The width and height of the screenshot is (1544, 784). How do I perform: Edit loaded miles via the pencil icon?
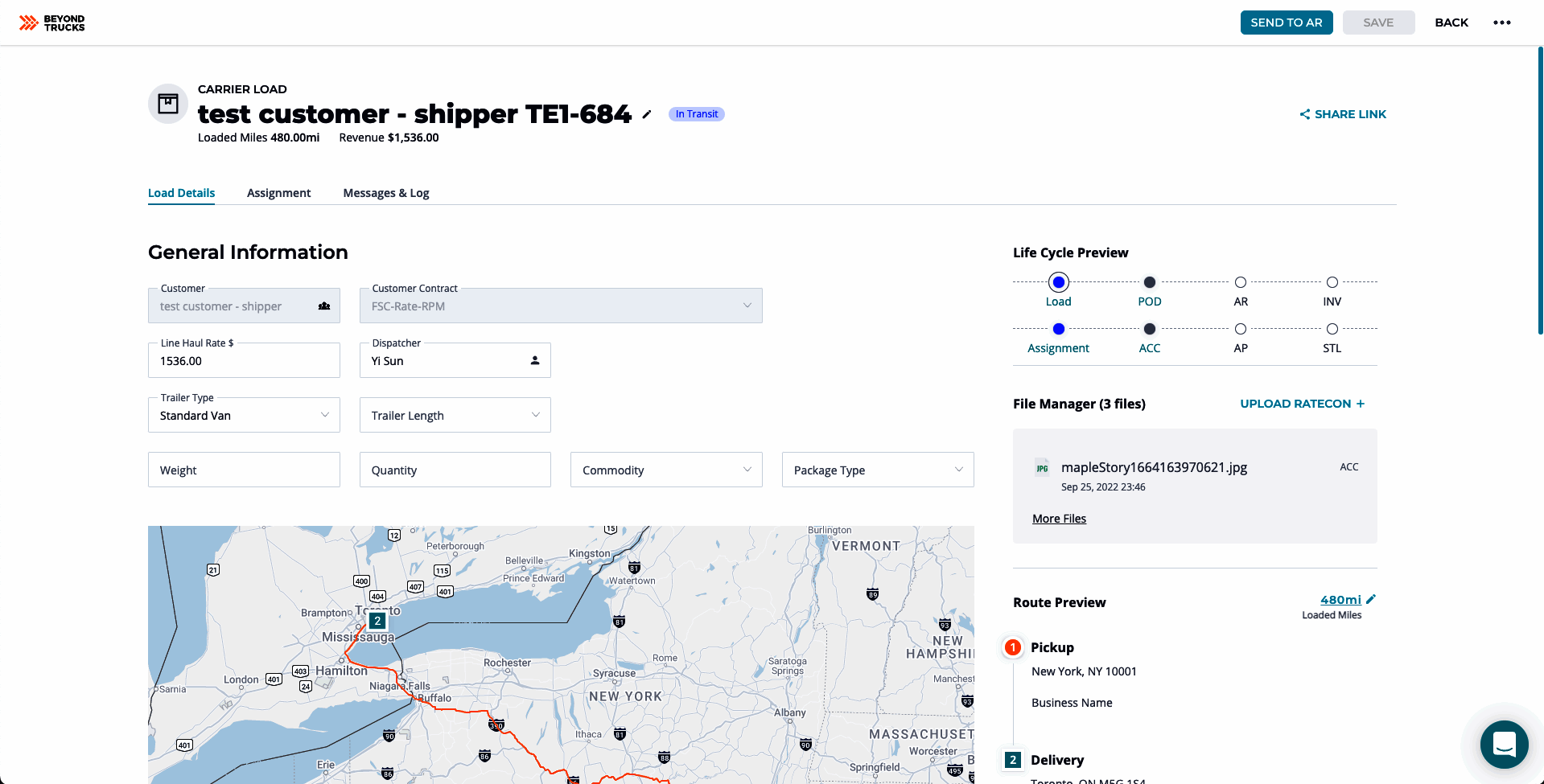(1370, 598)
